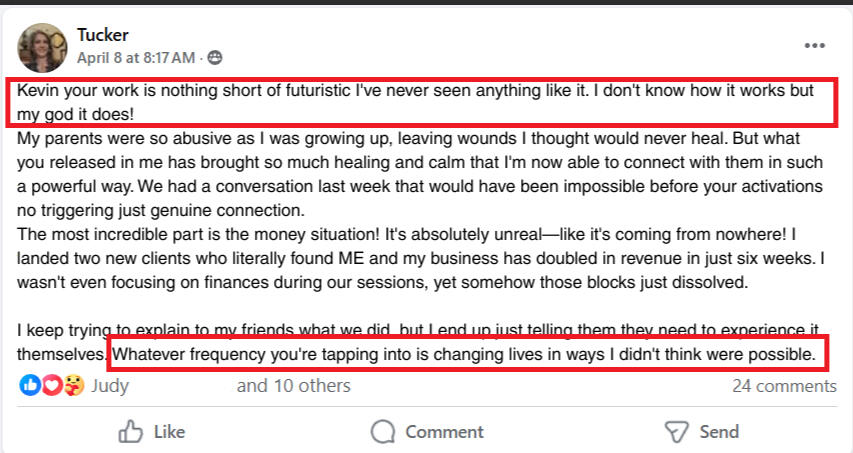Click the blue thumbs-up reaction icon
The width and height of the screenshot is (853, 453).
(x=30, y=386)
